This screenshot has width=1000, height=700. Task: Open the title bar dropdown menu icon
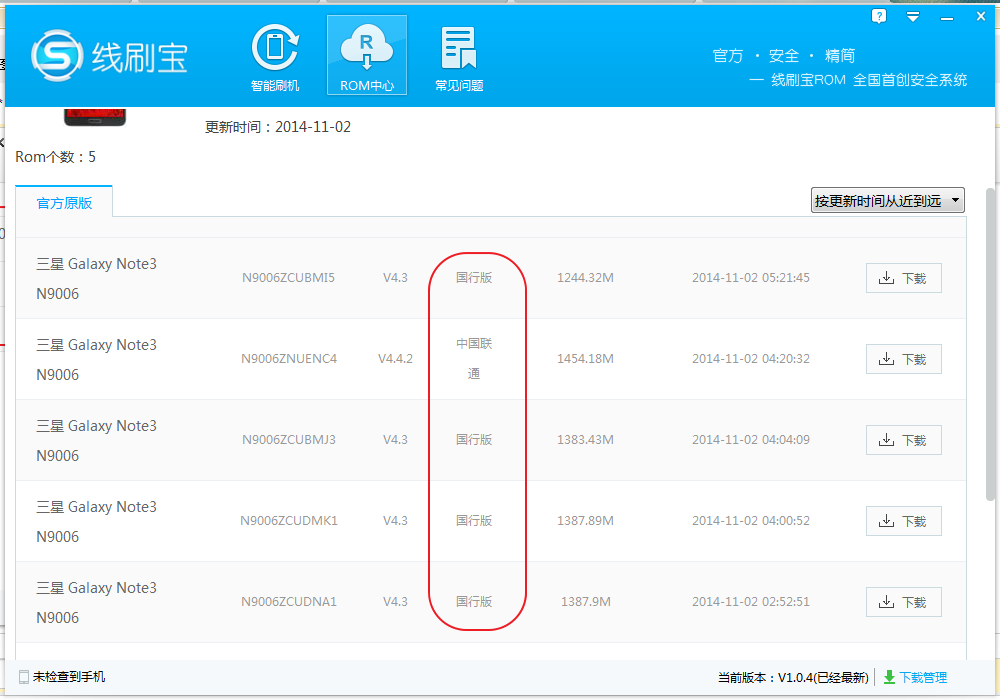pos(913,17)
